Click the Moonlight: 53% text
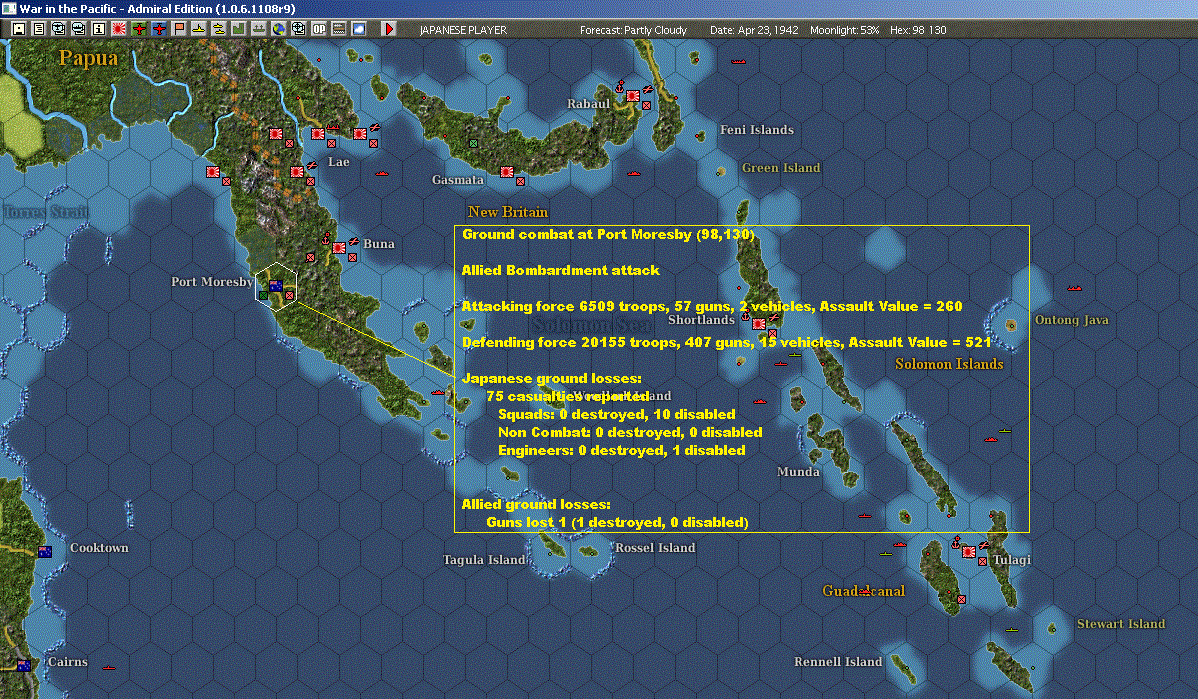The height and width of the screenshot is (699, 1198). click(844, 30)
